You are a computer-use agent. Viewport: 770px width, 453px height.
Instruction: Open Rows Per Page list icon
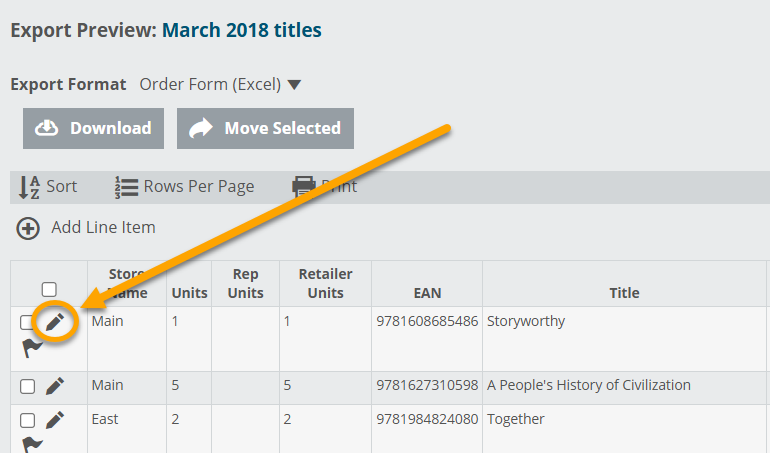pyautogui.click(x=125, y=186)
